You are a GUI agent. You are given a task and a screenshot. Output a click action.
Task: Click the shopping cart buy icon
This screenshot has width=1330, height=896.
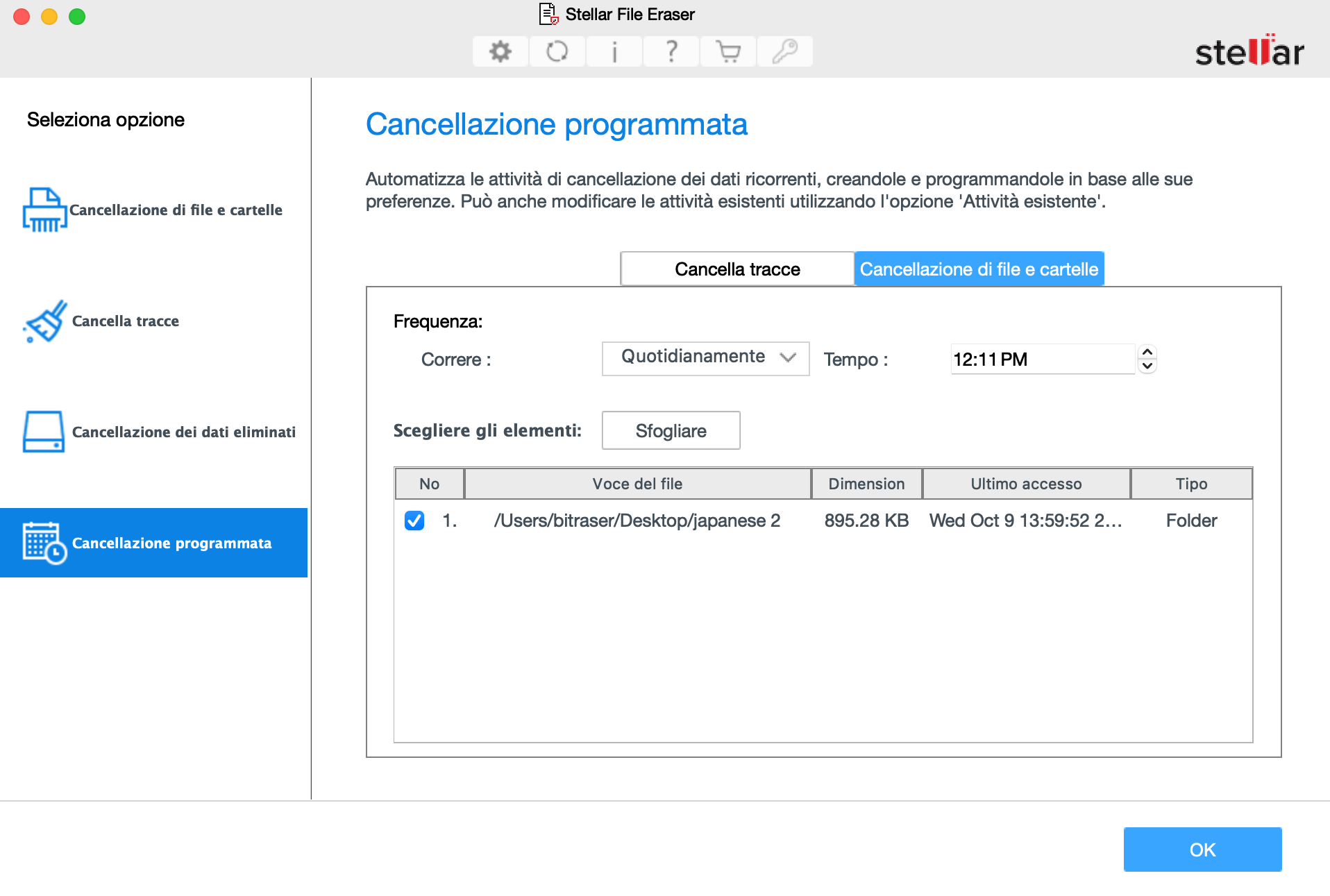click(727, 51)
